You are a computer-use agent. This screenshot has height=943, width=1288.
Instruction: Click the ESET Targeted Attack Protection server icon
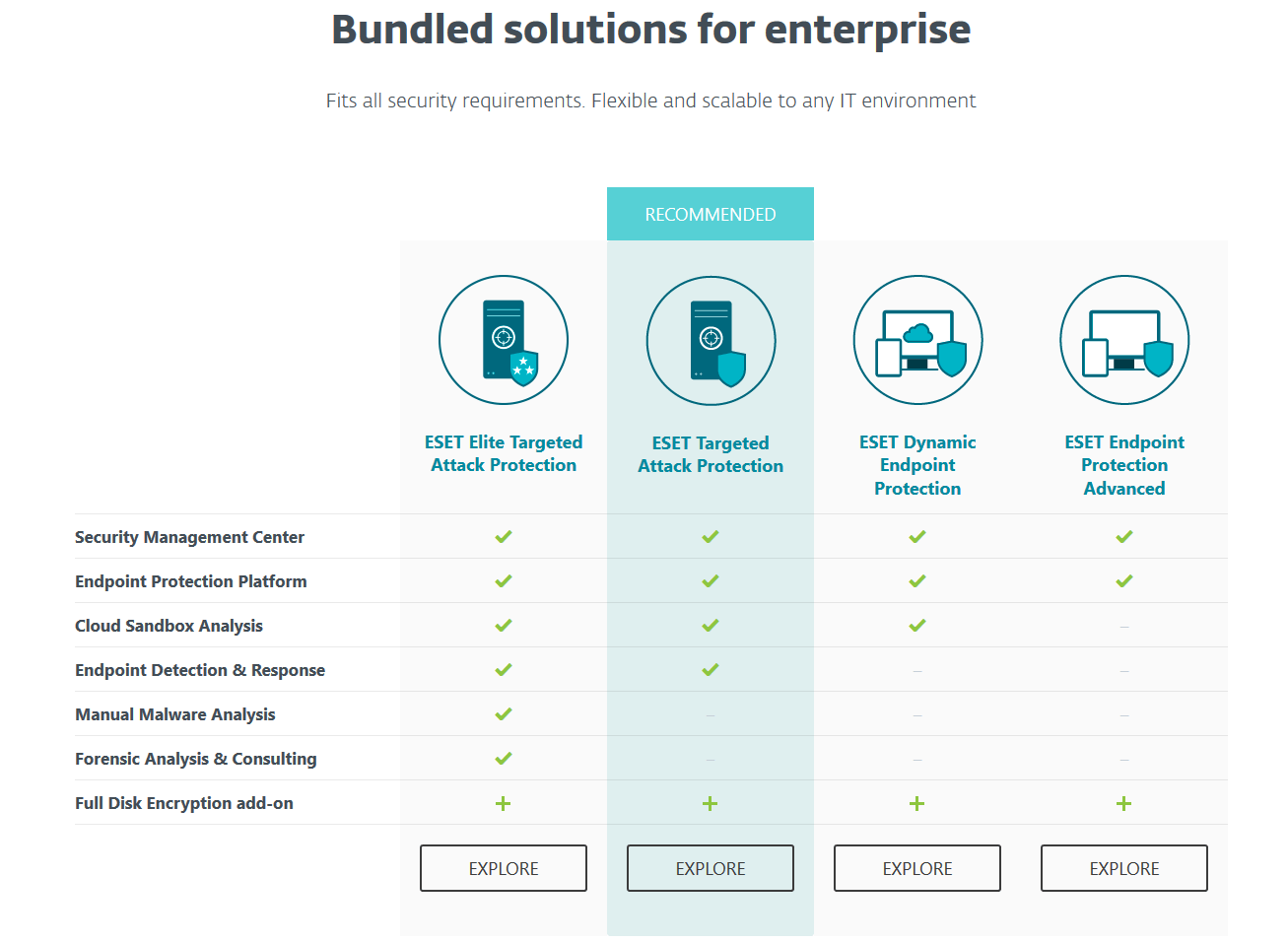(711, 341)
